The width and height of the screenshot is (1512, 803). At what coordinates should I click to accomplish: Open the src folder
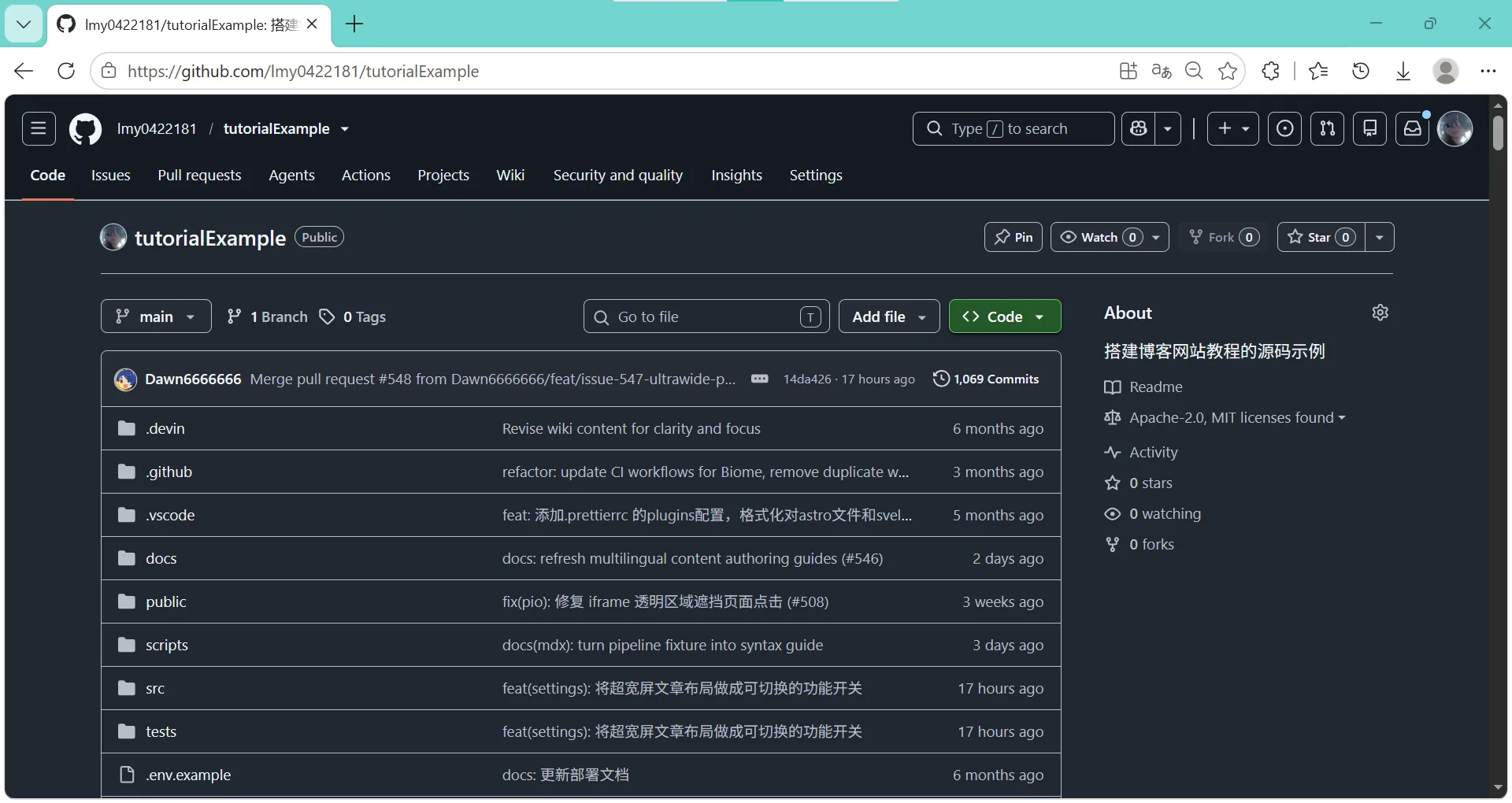tap(155, 688)
